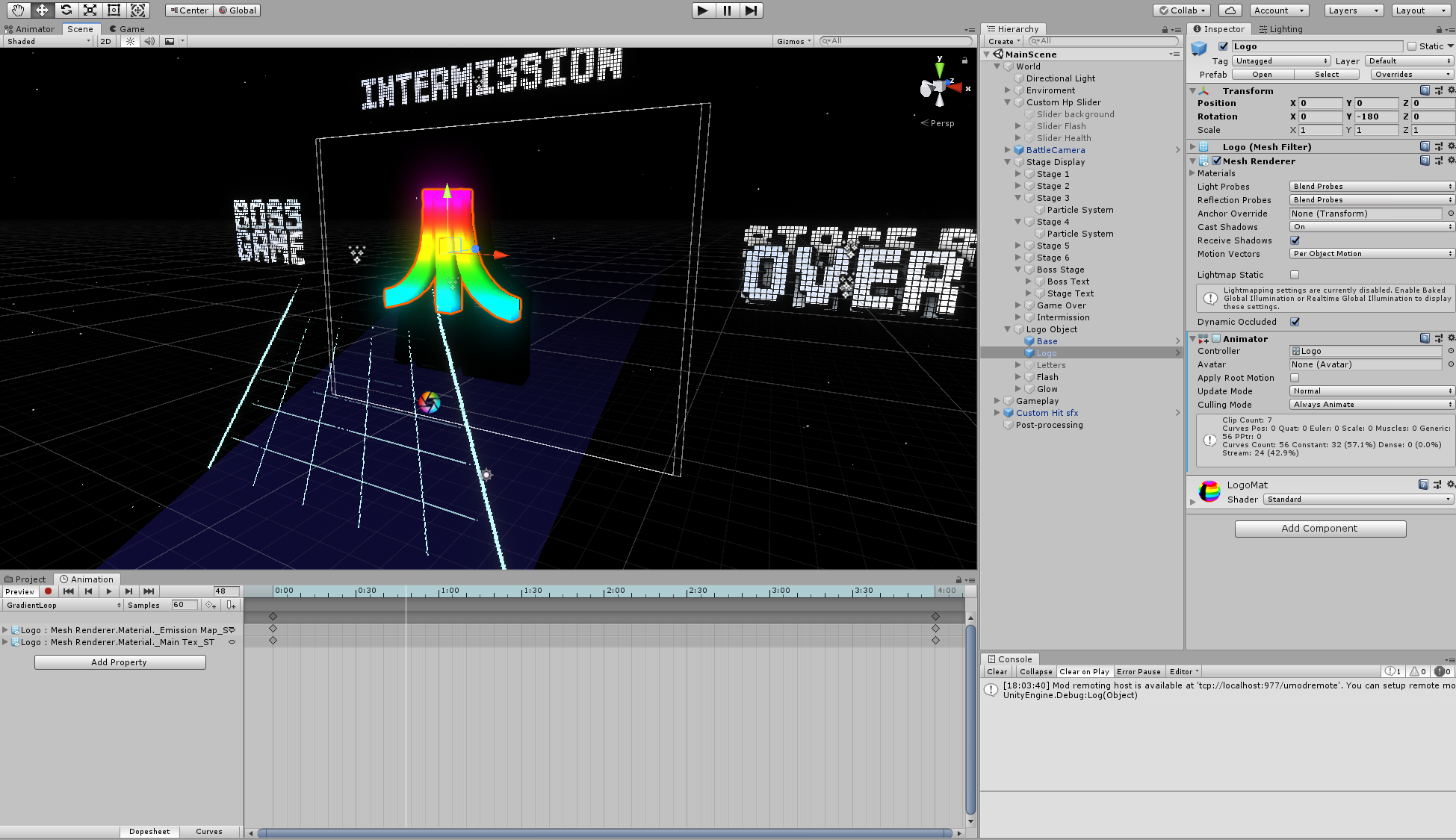This screenshot has width=1456, height=840.
Task: Click the Add Keyframe icon
Action: coord(211,605)
